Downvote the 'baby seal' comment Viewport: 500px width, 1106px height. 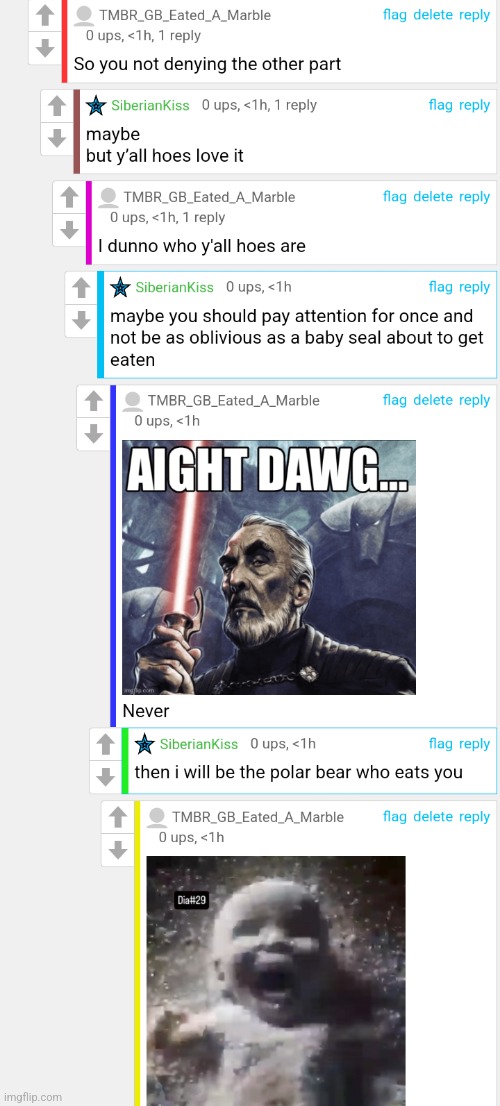point(81,321)
